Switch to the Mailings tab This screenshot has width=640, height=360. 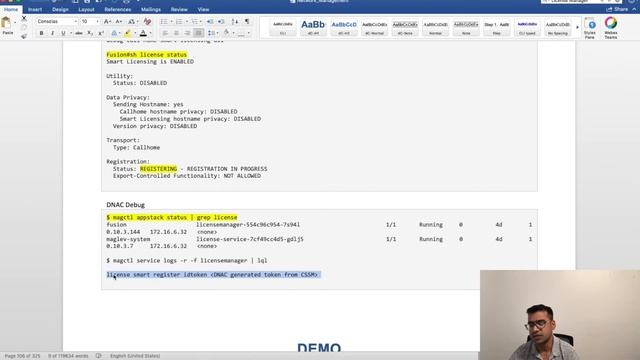coord(151,9)
